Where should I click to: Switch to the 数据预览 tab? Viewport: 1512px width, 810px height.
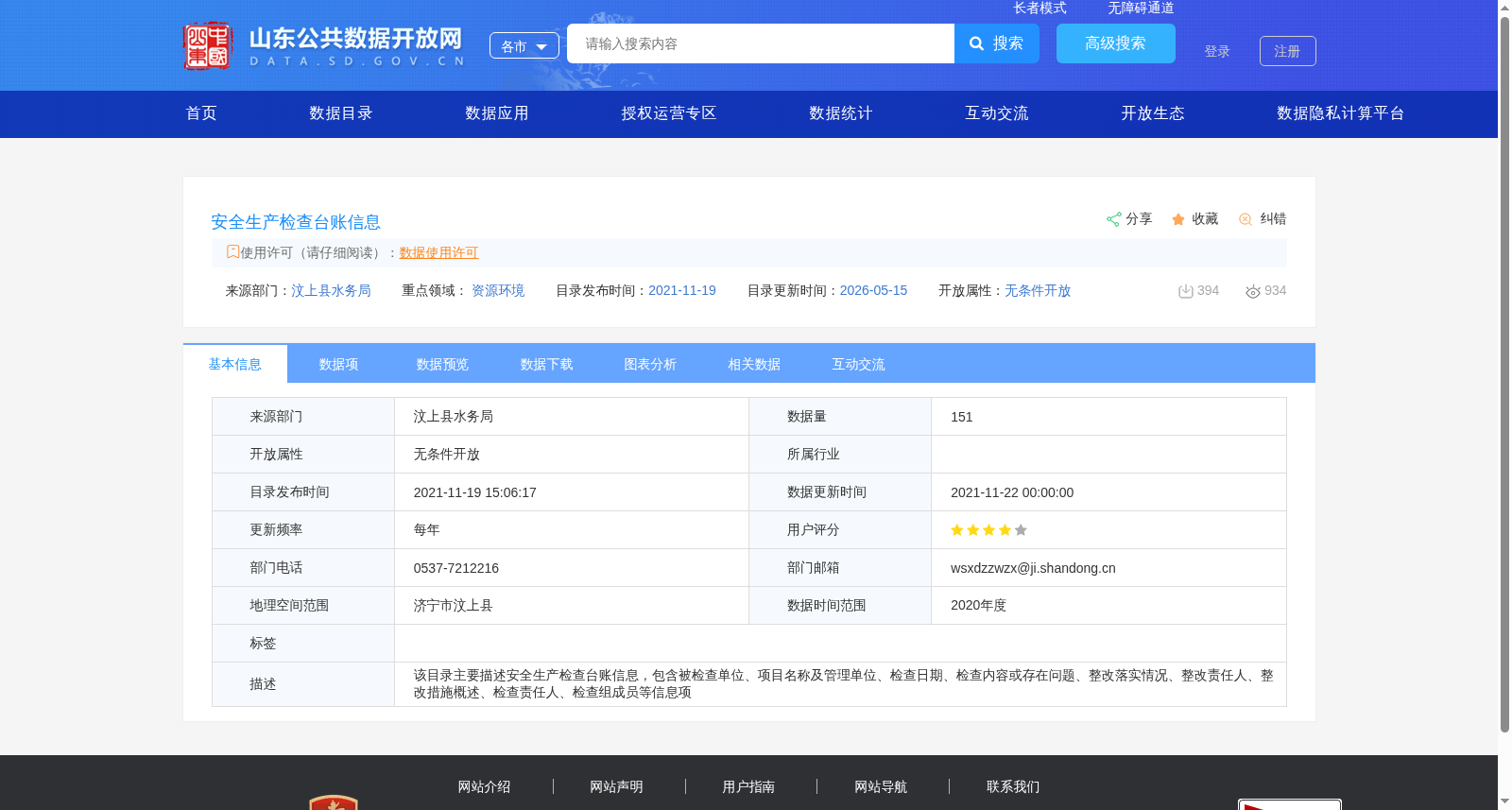443,364
